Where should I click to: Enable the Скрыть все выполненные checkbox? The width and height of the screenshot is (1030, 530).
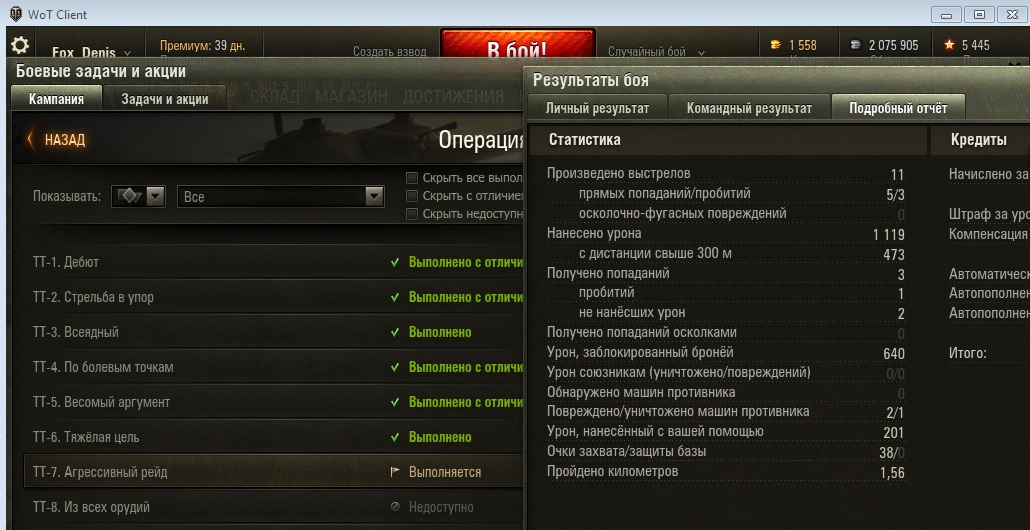click(x=412, y=178)
